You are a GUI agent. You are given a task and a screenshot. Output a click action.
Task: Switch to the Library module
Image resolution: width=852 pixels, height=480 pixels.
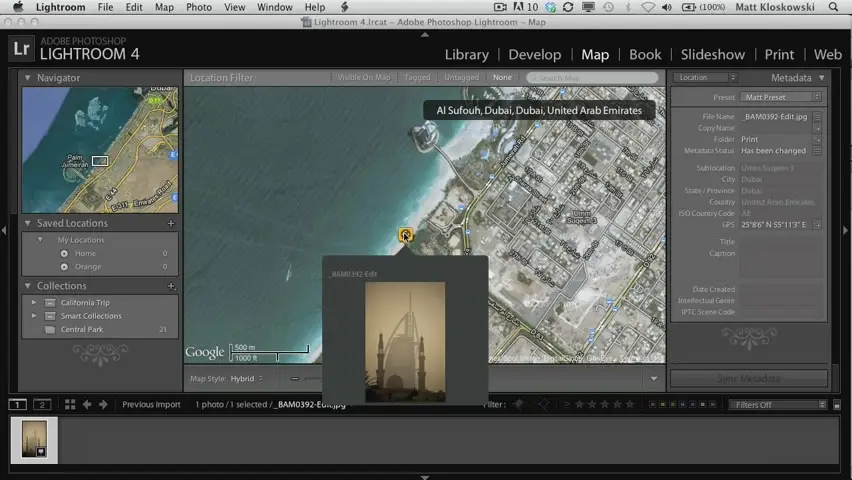click(x=467, y=54)
